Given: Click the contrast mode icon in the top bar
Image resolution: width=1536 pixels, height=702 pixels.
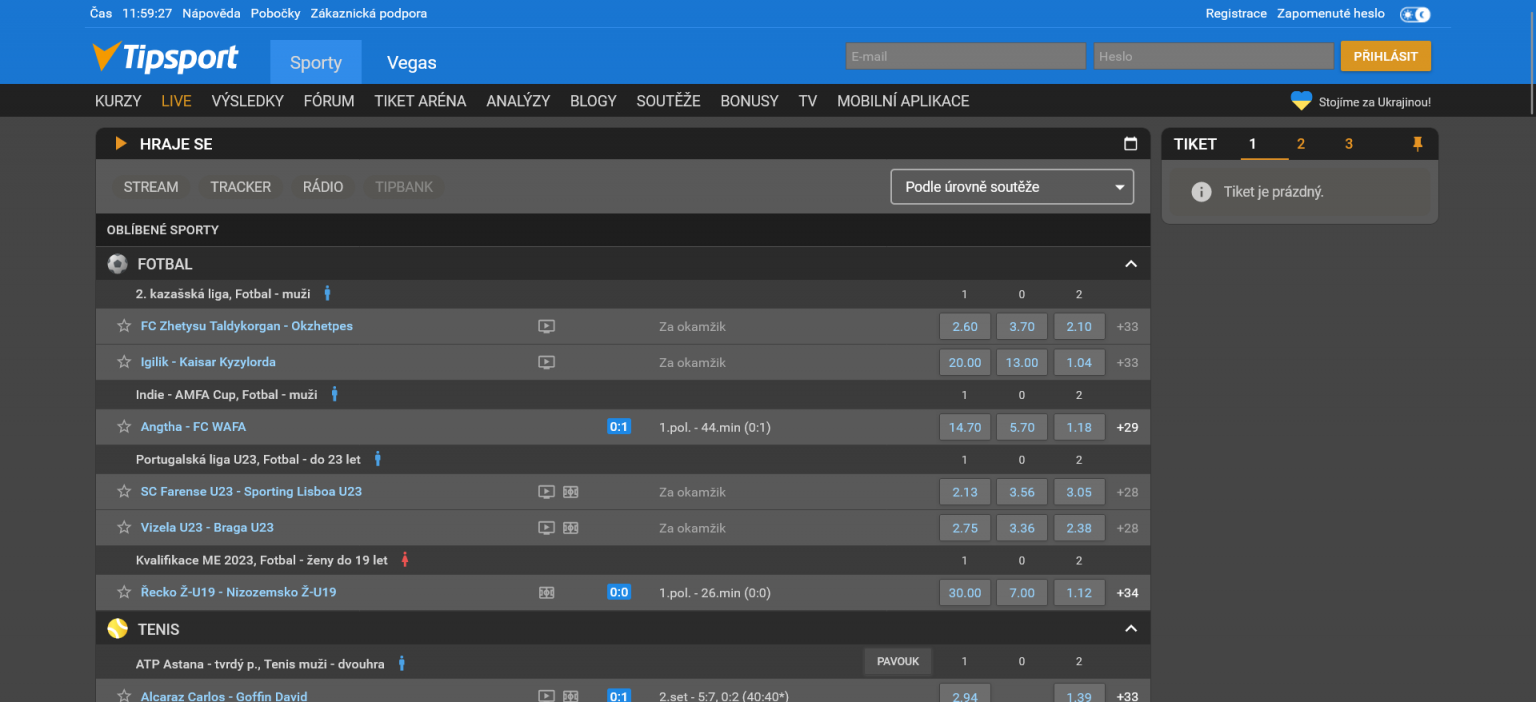Looking at the screenshot, I should (1415, 13).
